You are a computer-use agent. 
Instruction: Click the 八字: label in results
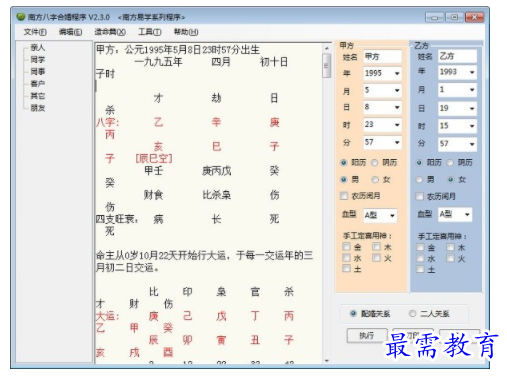click(107, 122)
